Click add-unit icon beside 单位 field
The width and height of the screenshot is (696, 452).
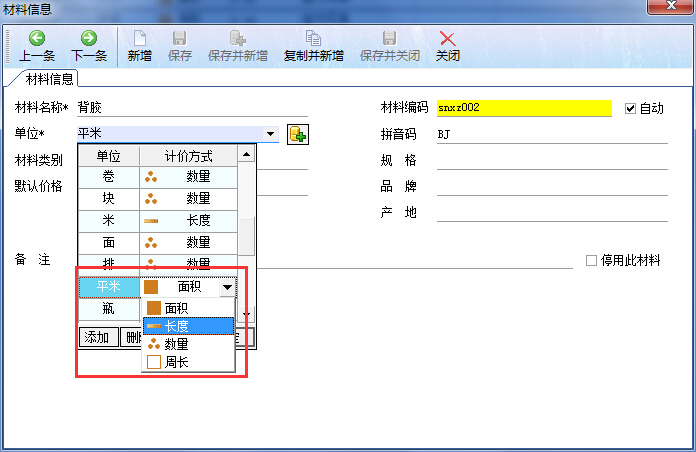click(x=297, y=134)
